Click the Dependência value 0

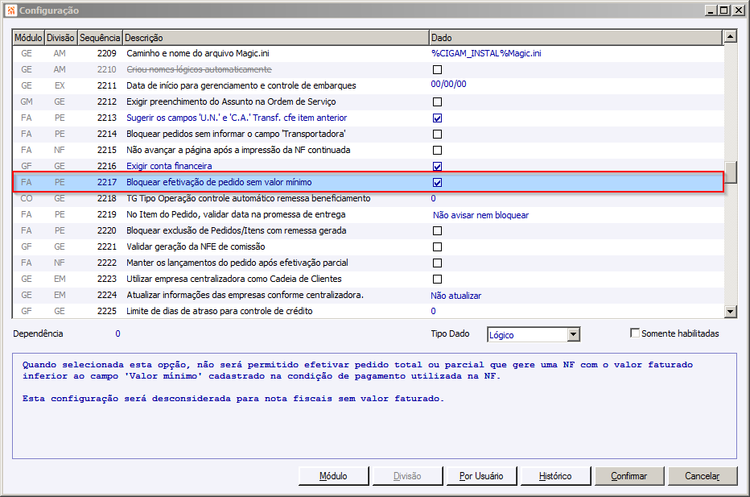tap(118, 334)
